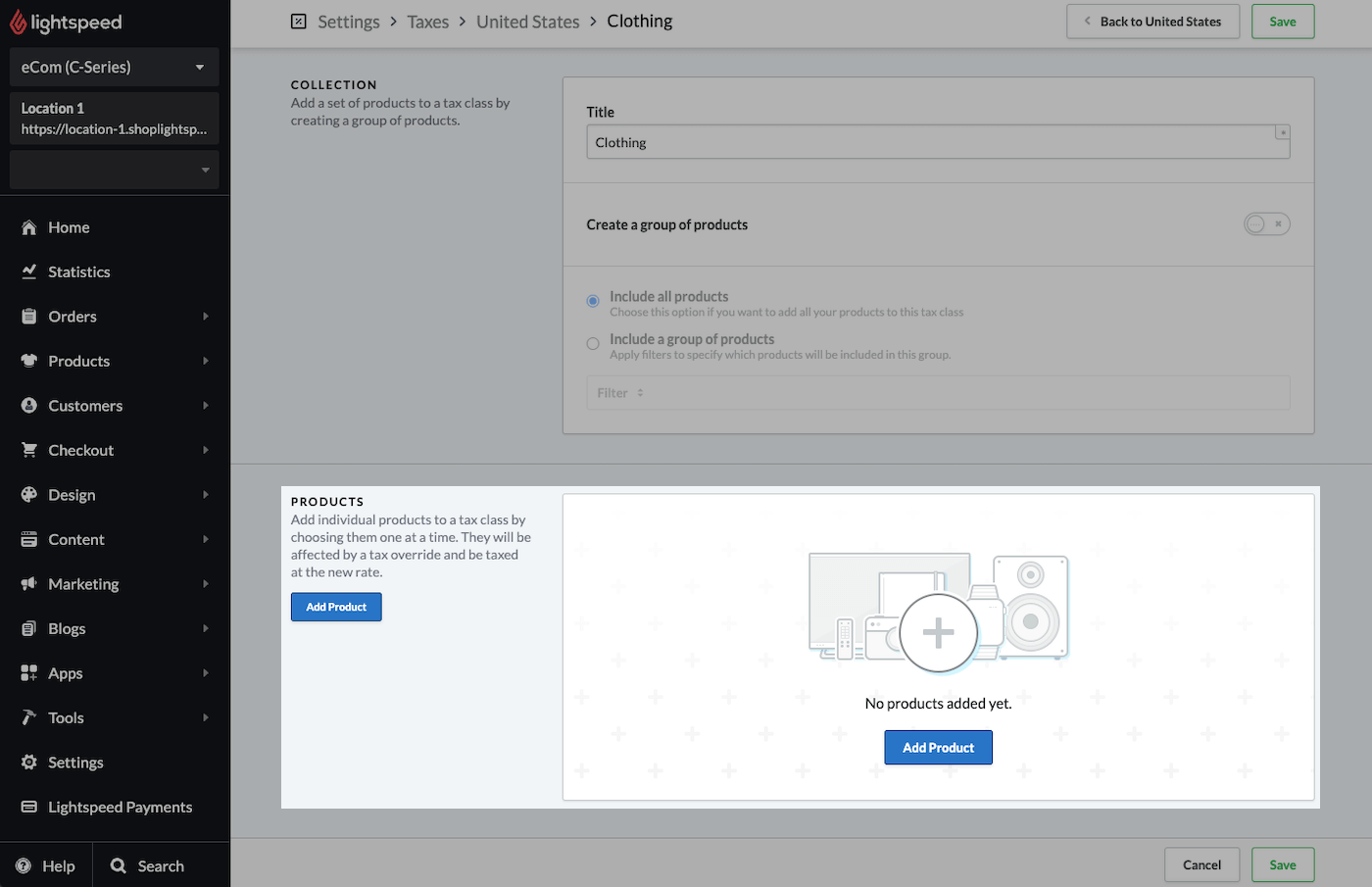Select the Design icon in the navigation
This screenshot has height=887, width=1372.
(31, 494)
